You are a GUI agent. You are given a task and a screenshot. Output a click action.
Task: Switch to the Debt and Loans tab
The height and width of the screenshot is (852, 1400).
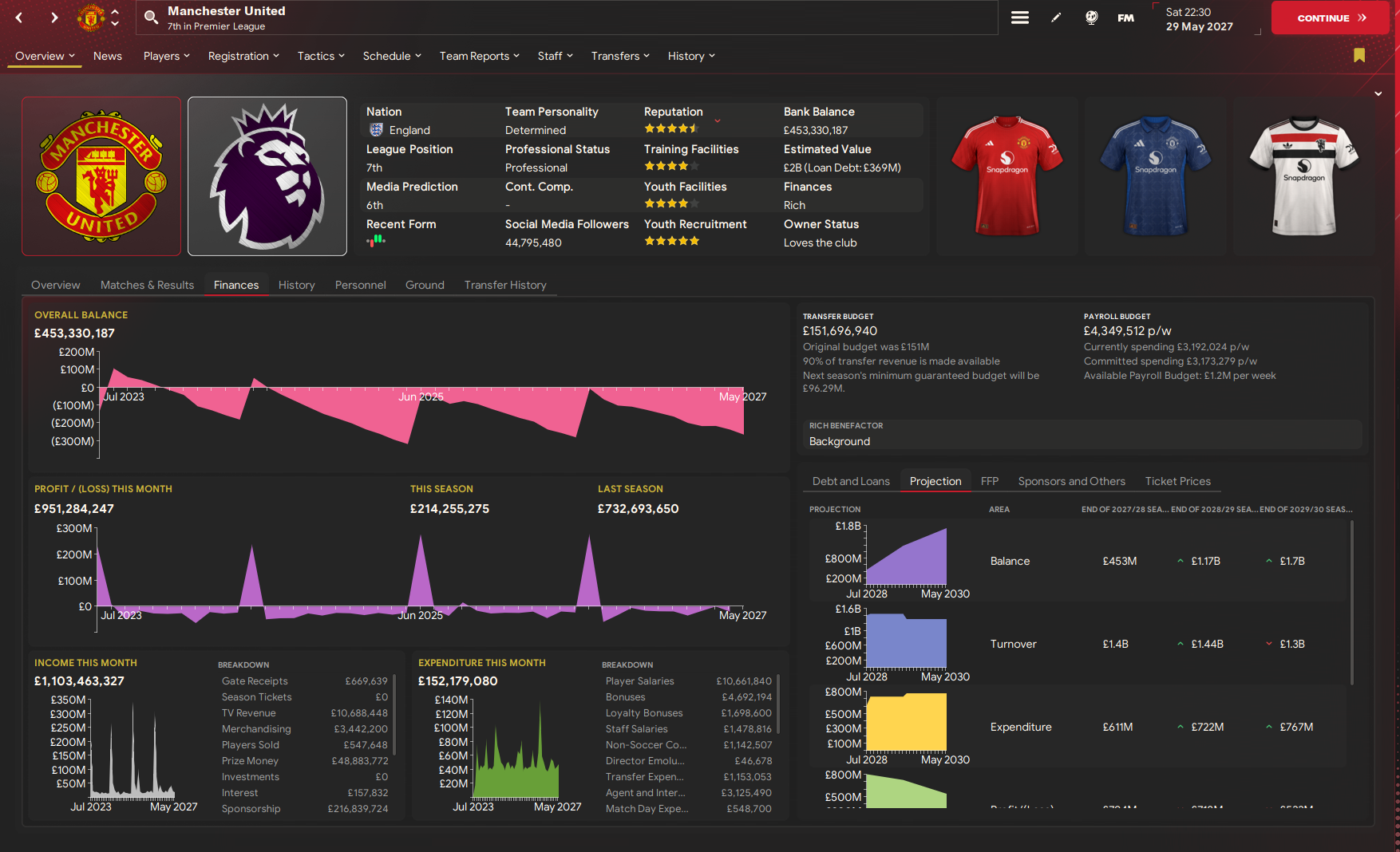(851, 481)
